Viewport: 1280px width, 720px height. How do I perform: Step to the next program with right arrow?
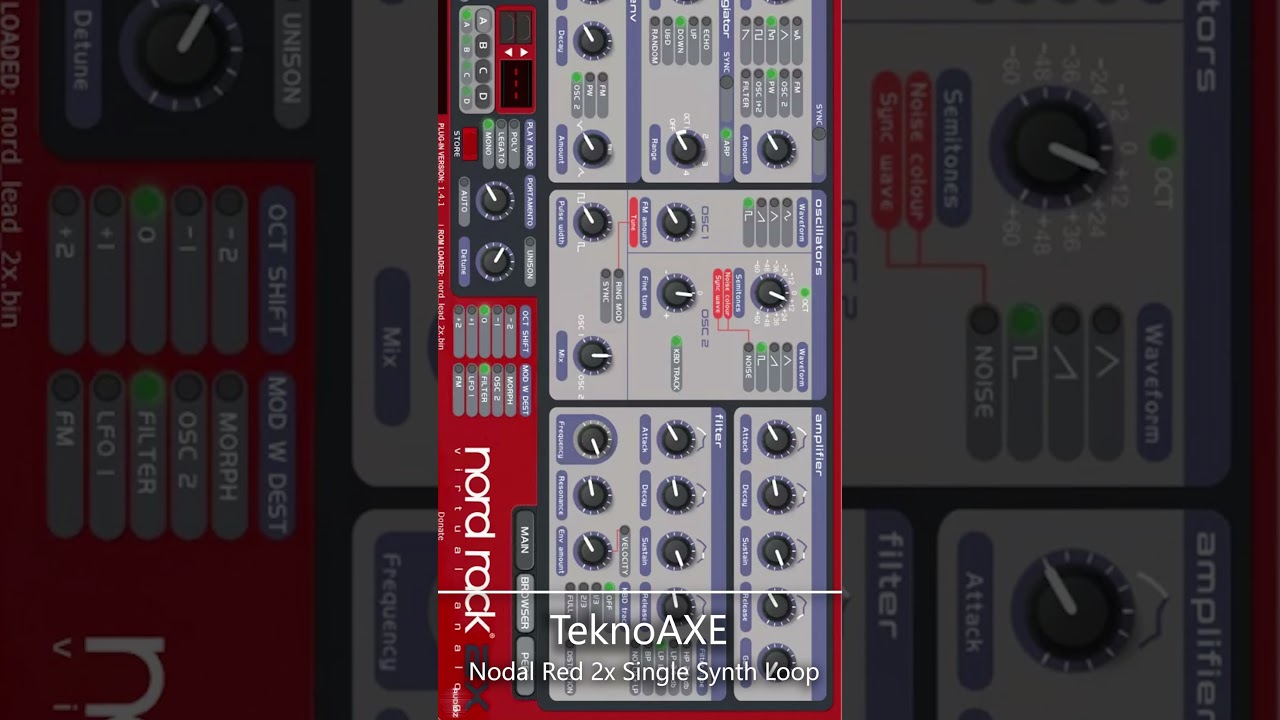(522, 52)
